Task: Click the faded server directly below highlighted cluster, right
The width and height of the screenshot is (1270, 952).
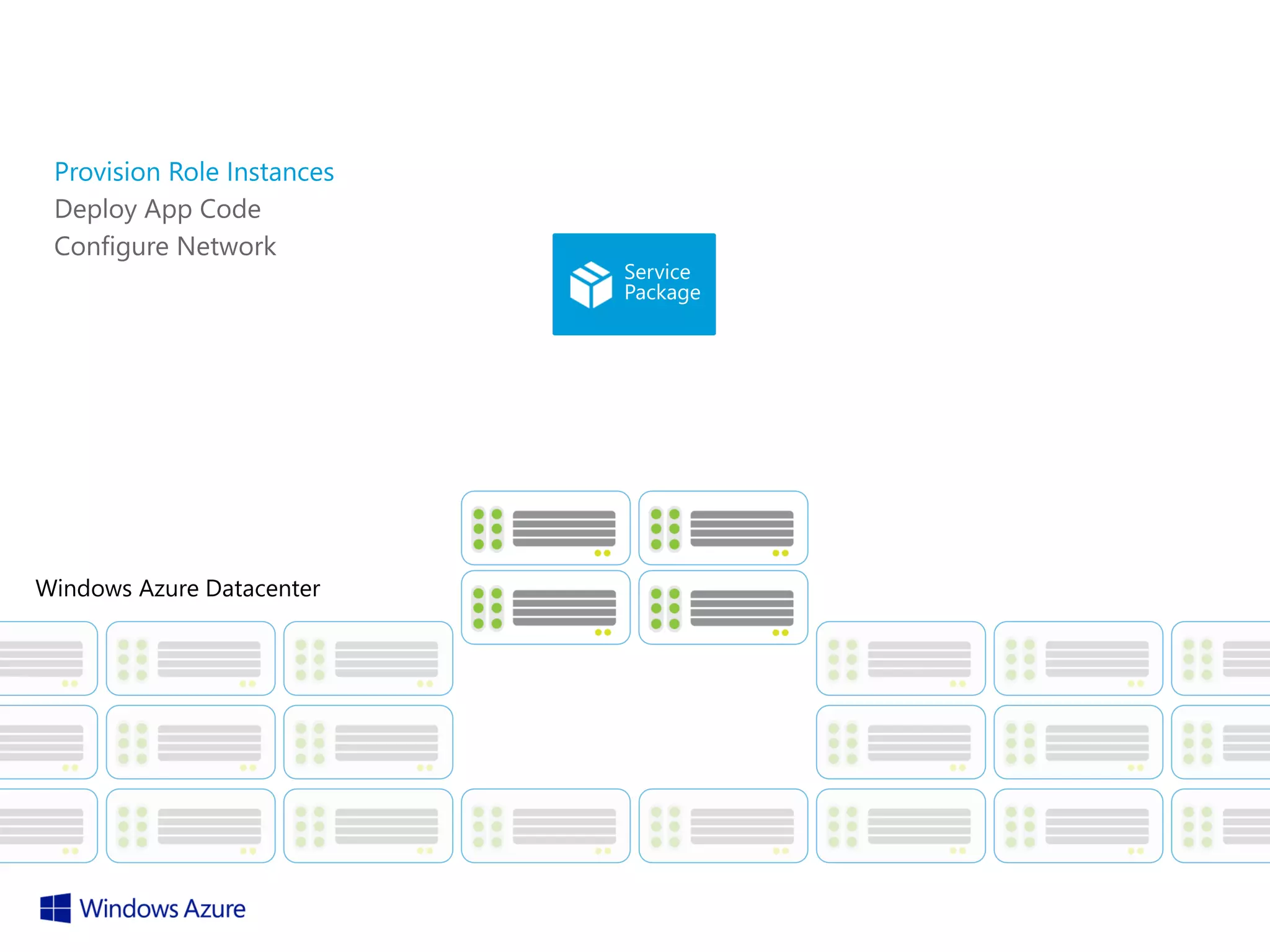Action: click(x=723, y=826)
